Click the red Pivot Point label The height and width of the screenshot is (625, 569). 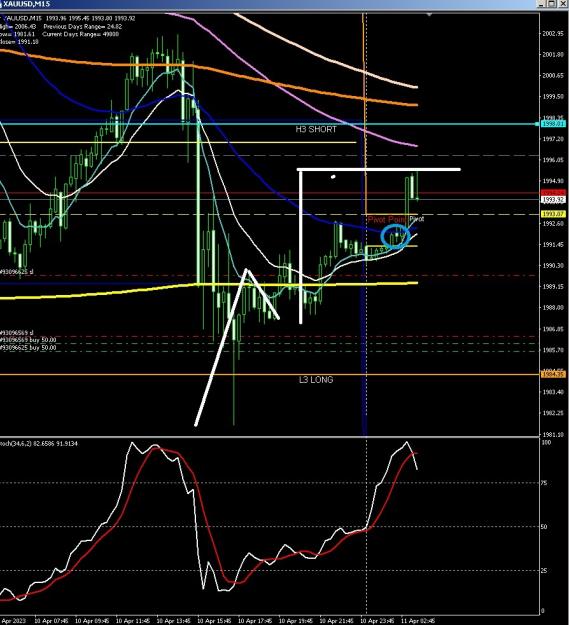[x=387, y=220]
